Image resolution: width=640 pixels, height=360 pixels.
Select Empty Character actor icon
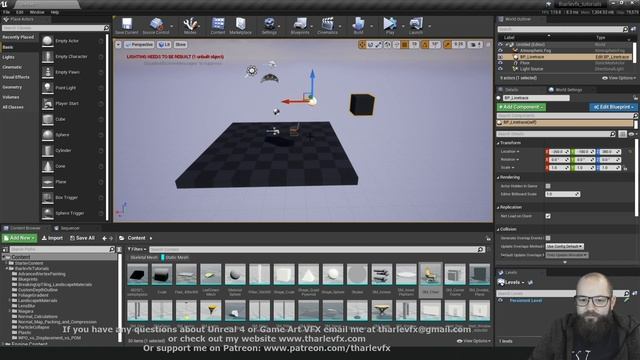pos(47,56)
